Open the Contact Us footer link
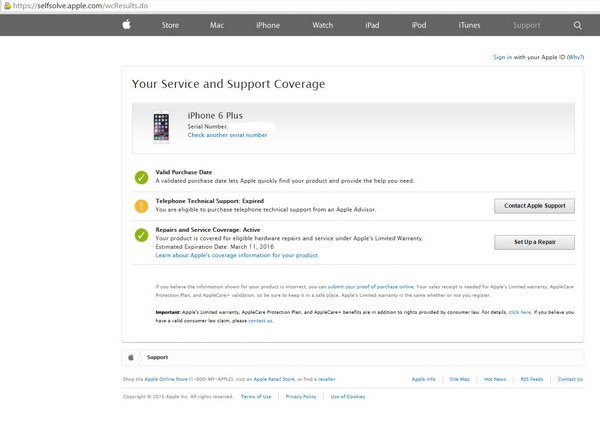Image resolution: width=600 pixels, height=440 pixels. pos(570,379)
